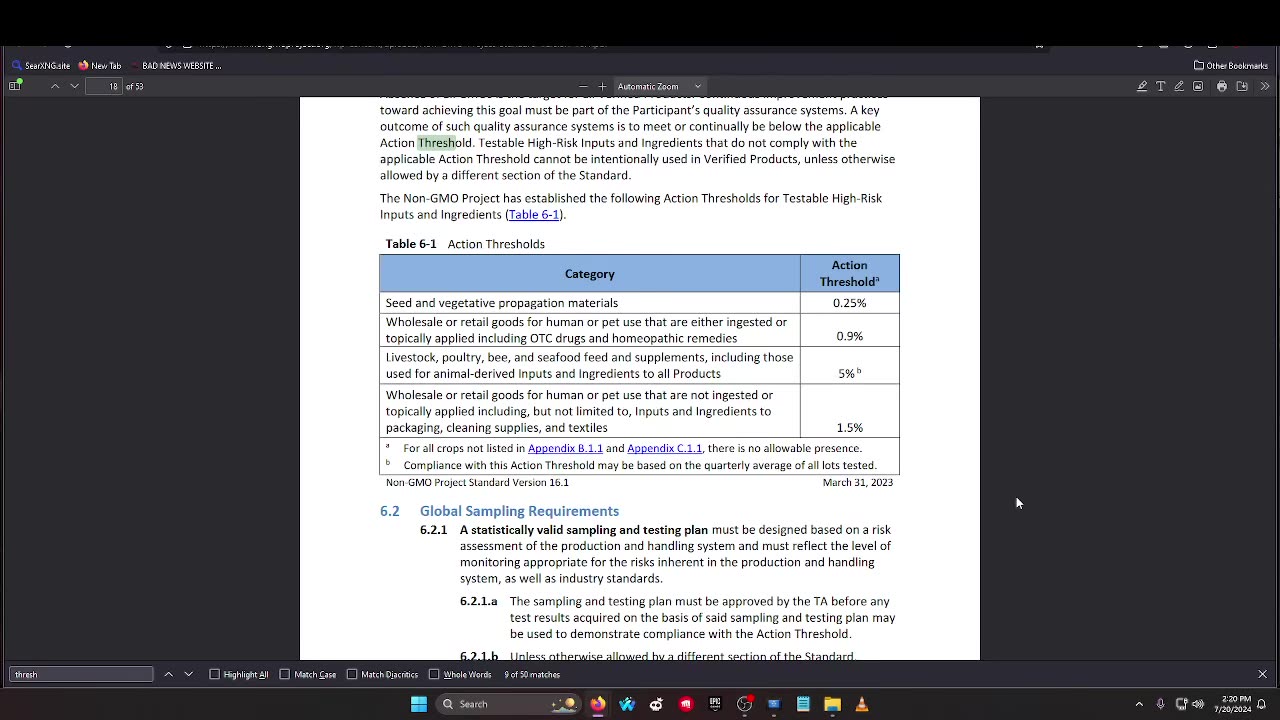This screenshot has width=1280, height=720.
Task: Open Epic Games Launcher from taskbar
Action: pos(715,704)
